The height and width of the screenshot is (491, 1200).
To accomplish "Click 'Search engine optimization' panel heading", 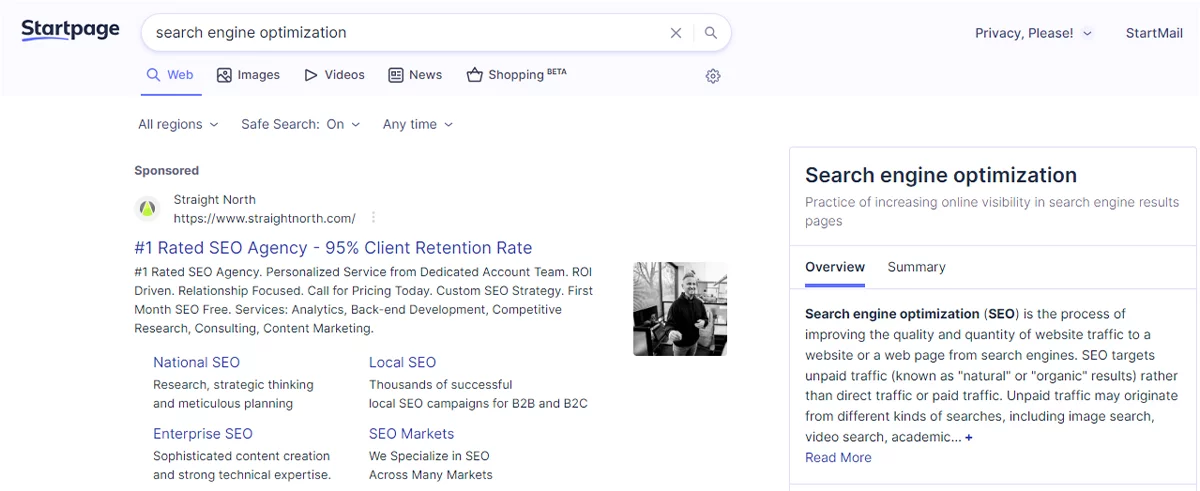I will [x=941, y=175].
